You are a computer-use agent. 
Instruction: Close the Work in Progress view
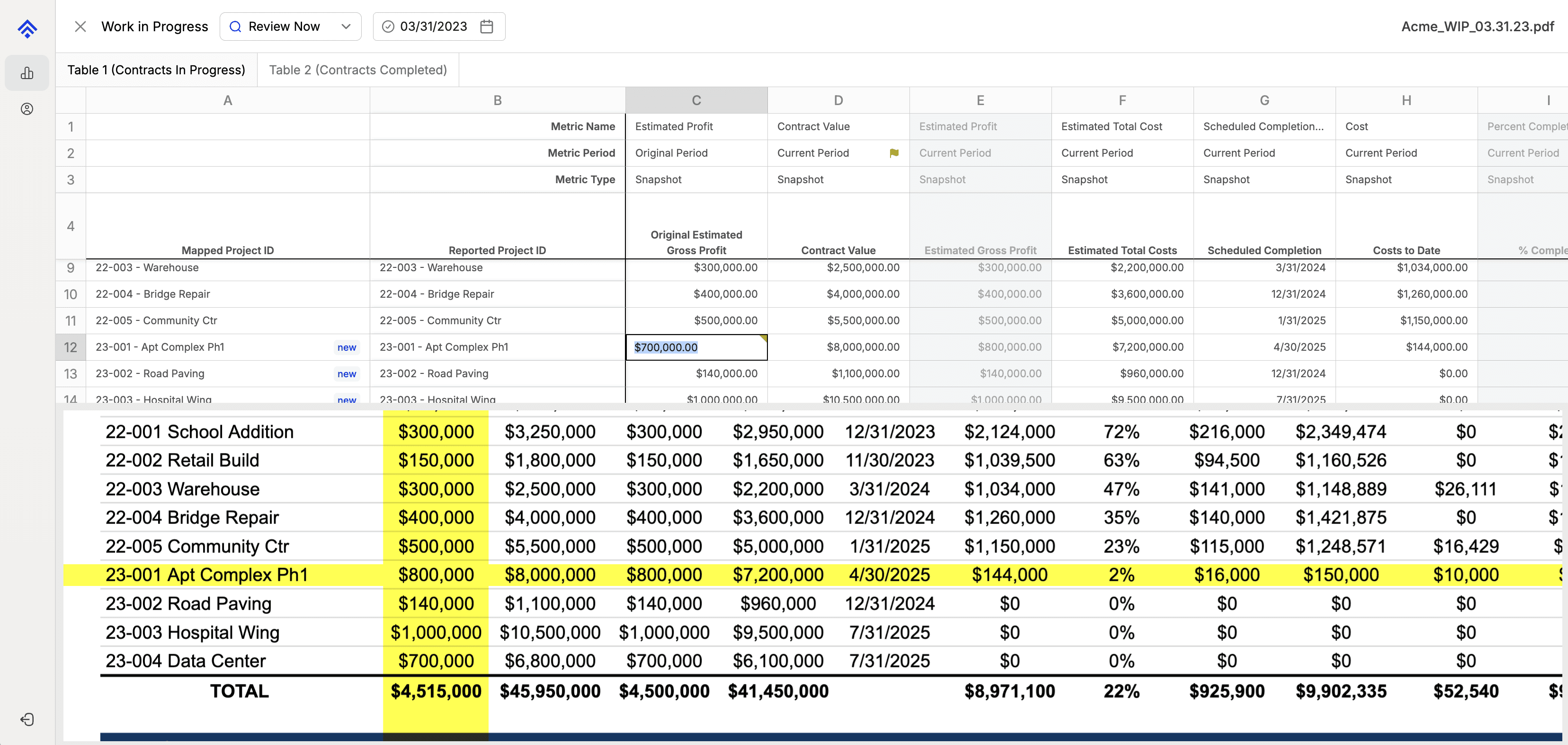[x=80, y=27]
